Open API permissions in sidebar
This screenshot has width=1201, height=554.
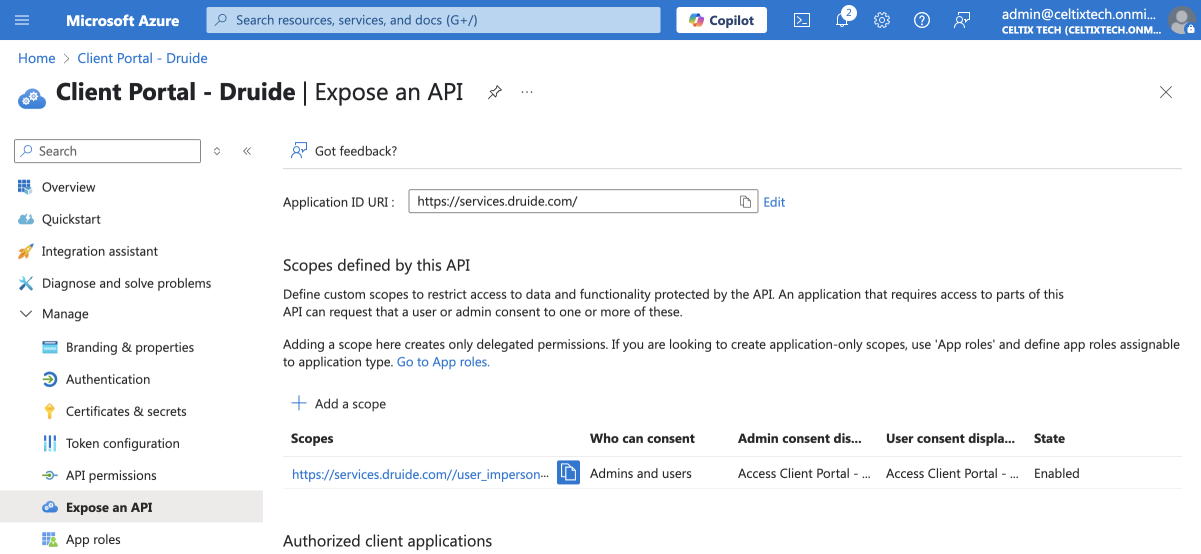point(111,475)
